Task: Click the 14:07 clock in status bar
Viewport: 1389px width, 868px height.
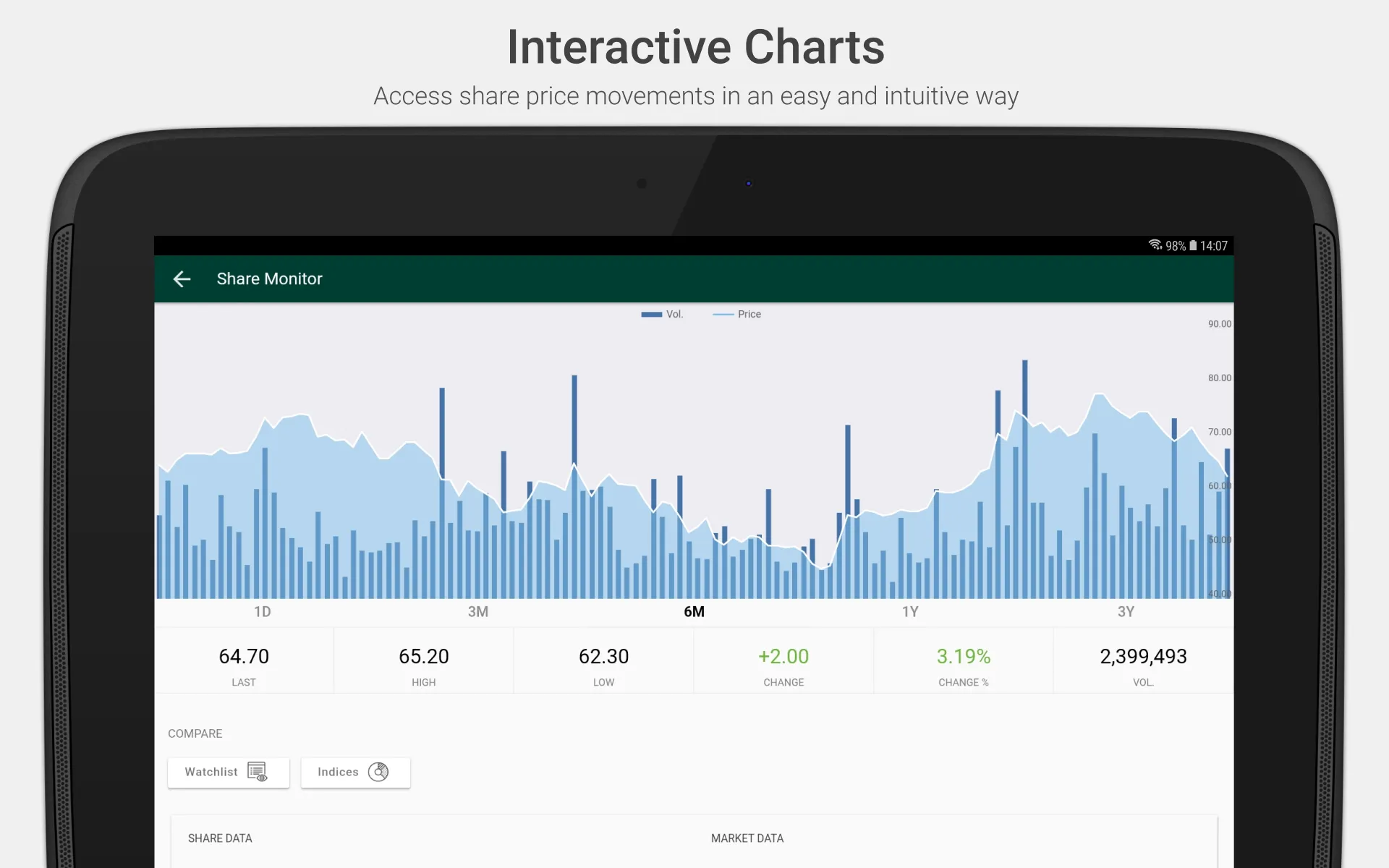Action: (x=1214, y=246)
